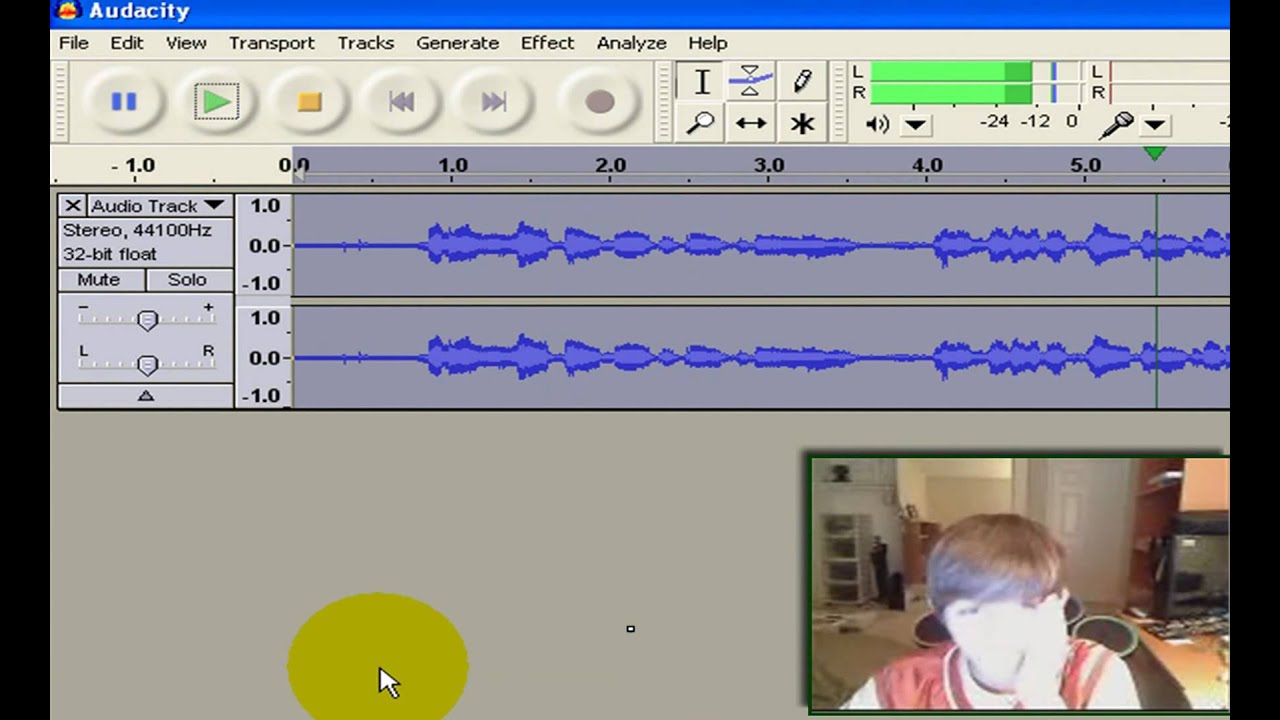Click the lower right channel waveform

tap(761, 357)
